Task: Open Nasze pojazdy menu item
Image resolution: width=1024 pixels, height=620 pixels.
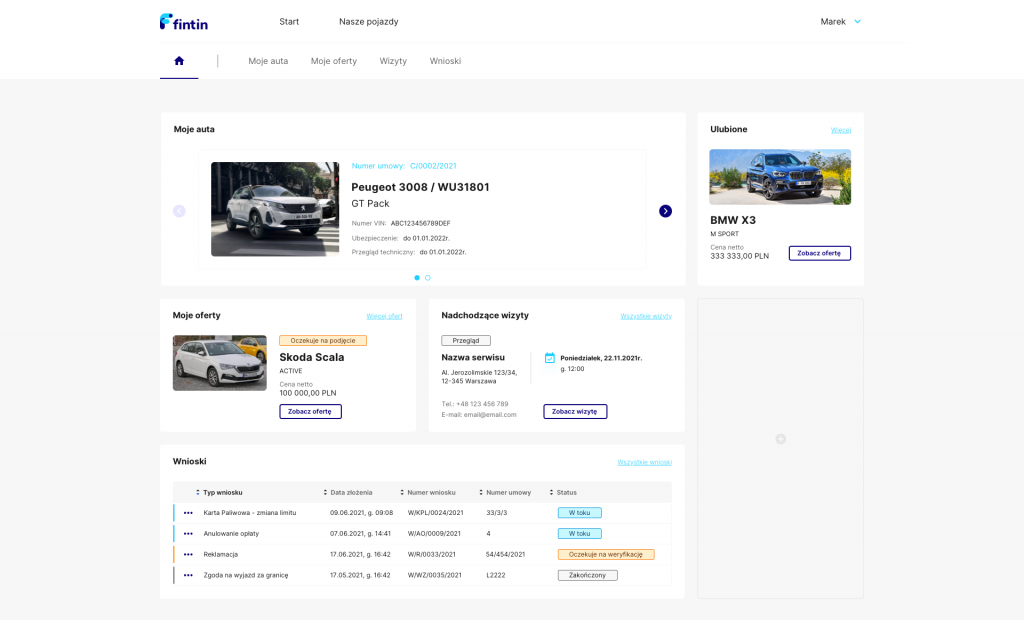Action: (x=368, y=22)
